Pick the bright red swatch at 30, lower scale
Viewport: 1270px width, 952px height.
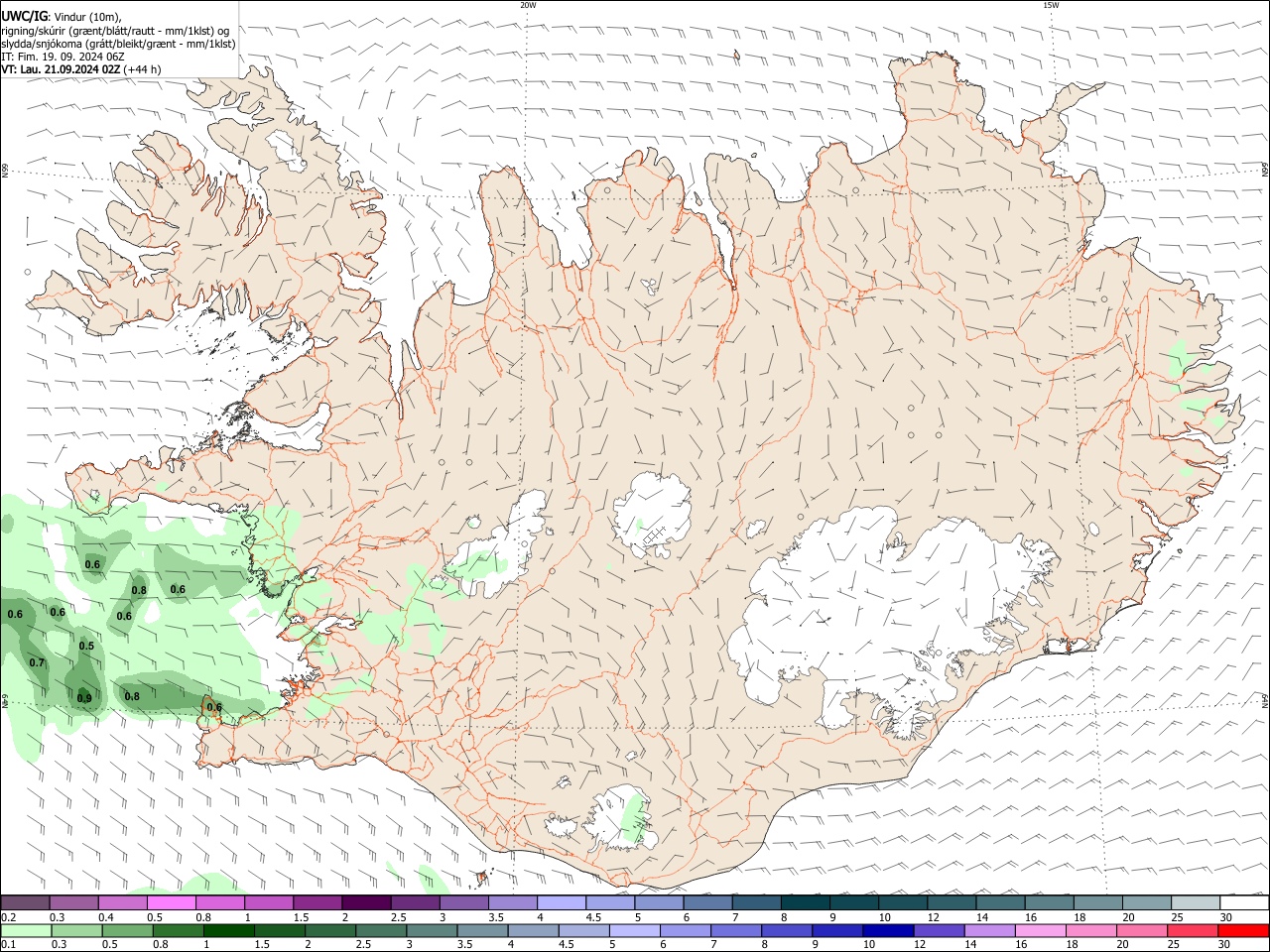pyautogui.click(x=1243, y=930)
